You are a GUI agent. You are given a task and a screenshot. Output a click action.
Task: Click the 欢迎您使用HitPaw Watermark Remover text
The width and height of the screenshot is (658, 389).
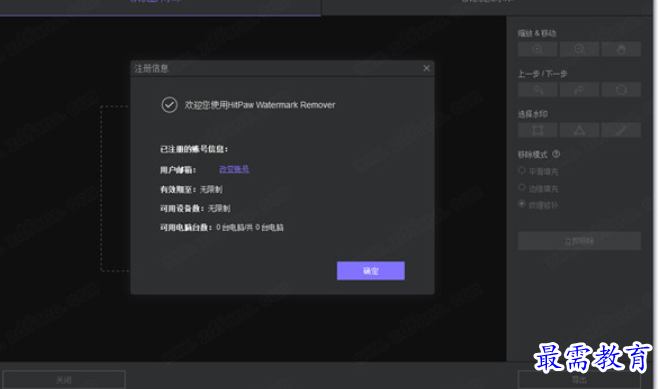pyautogui.click(x=260, y=105)
